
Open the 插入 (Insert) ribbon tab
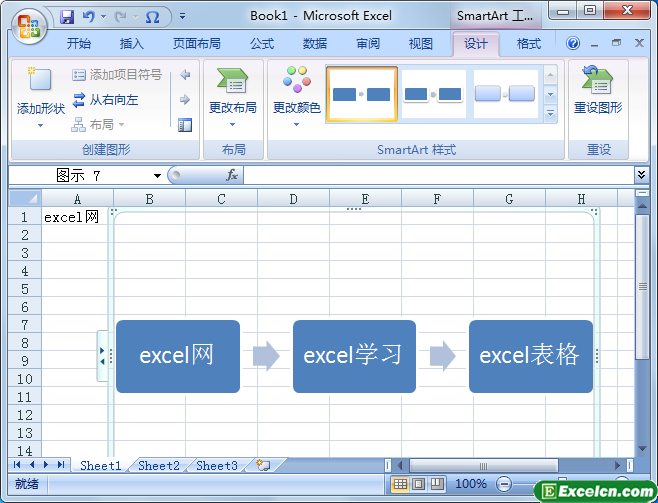click(x=131, y=44)
